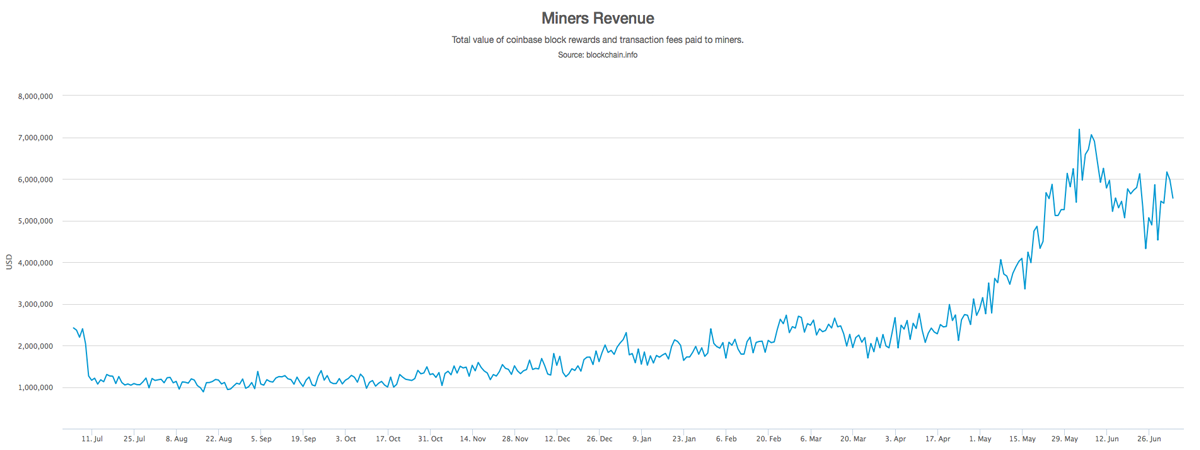This screenshot has height=450, width=1200.
Task: Click the USD y-axis title
Action: coord(9,262)
